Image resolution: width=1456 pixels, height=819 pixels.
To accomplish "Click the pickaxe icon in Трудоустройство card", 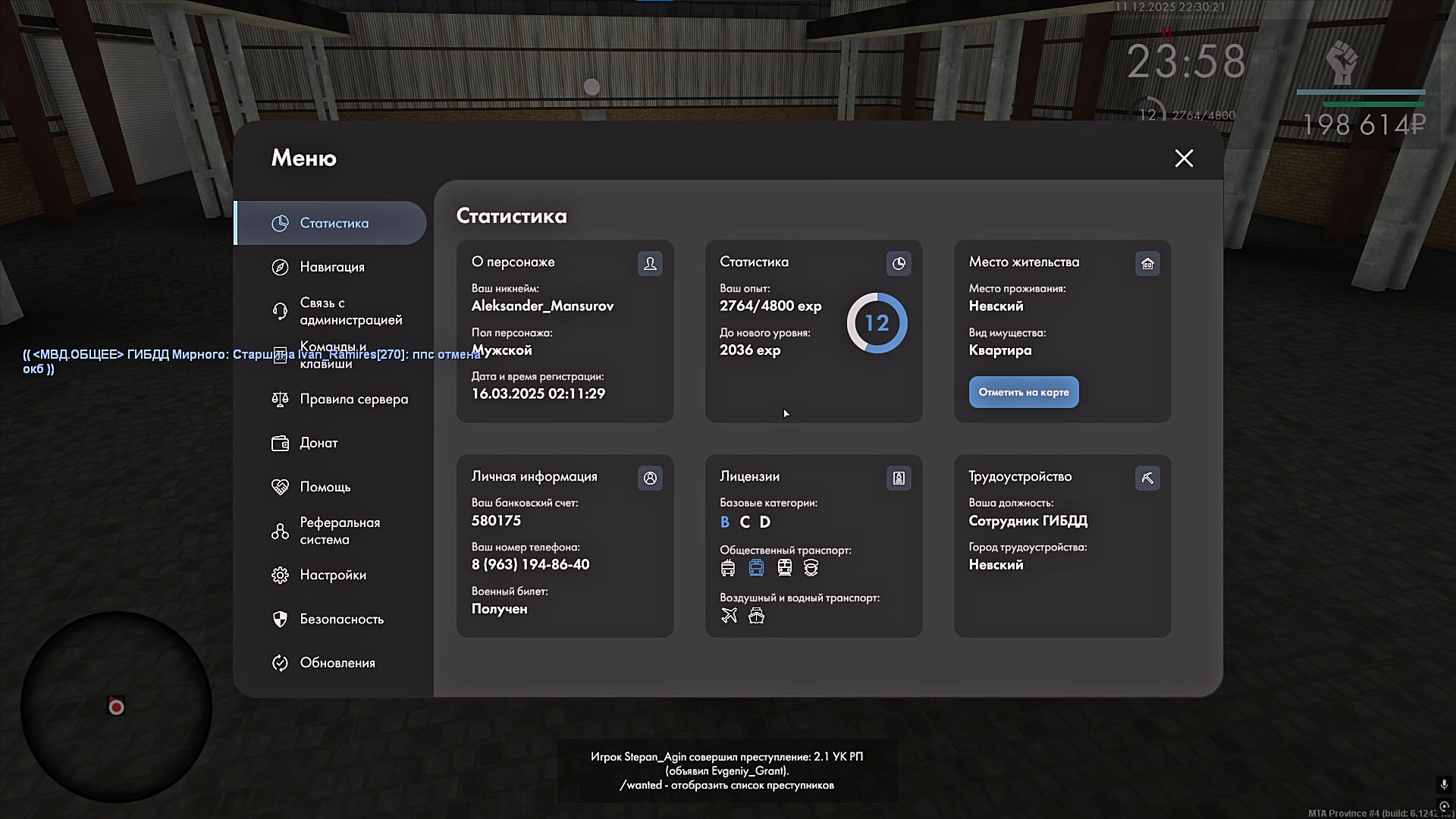I will click(x=1147, y=478).
